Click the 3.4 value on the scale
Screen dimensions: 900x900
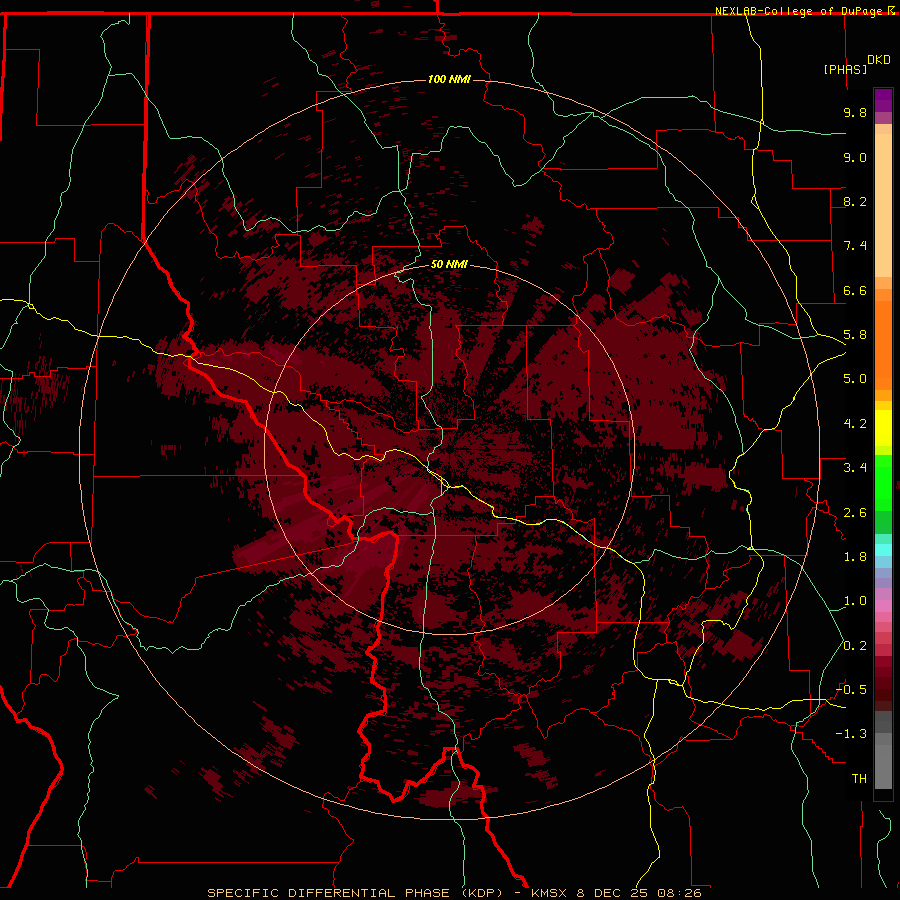855,468
